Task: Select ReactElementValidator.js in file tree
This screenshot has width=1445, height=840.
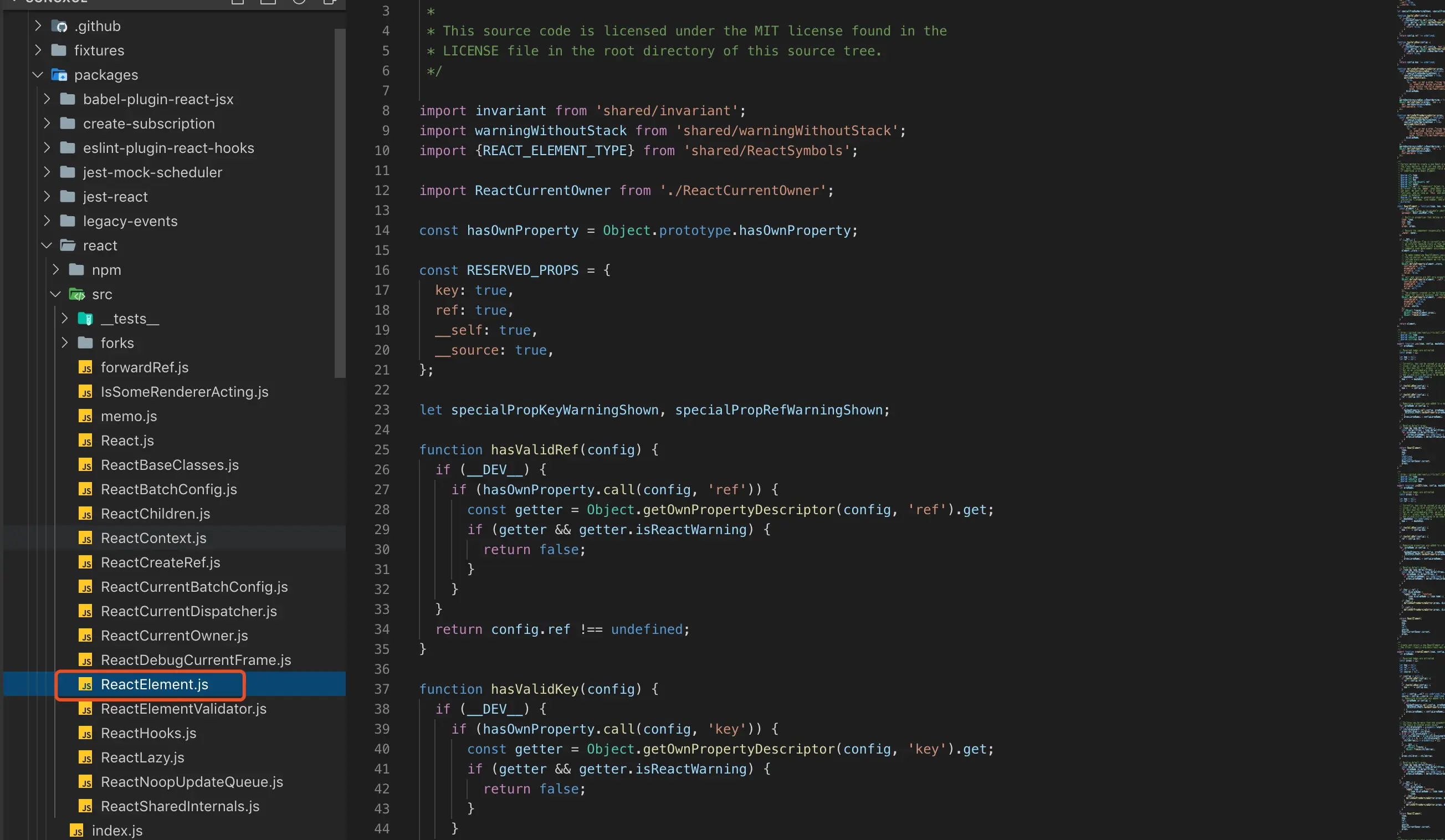Action: (x=183, y=709)
